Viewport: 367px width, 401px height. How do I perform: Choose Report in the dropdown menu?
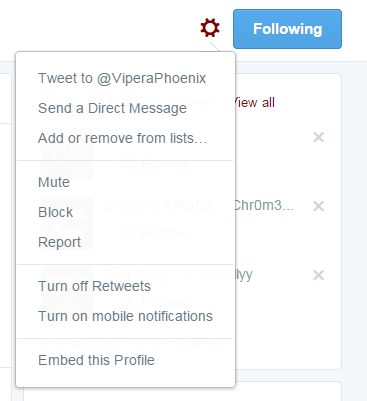(59, 242)
